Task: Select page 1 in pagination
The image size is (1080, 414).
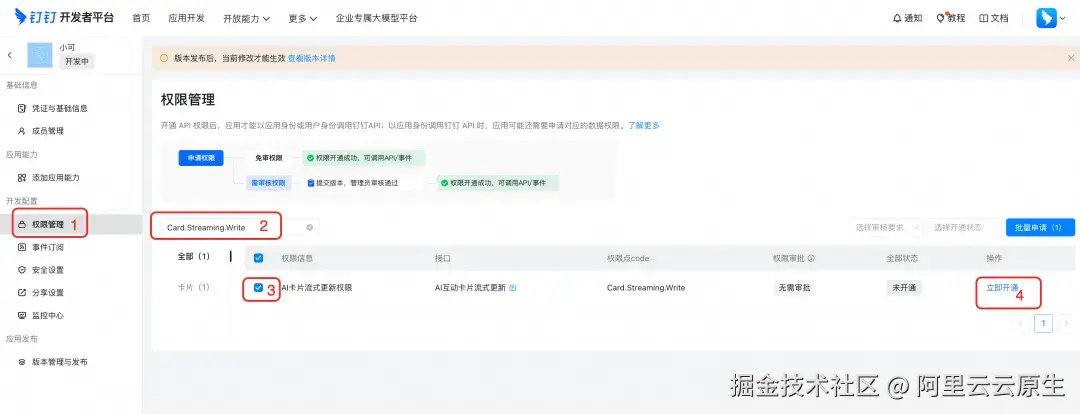Action: [x=1043, y=323]
